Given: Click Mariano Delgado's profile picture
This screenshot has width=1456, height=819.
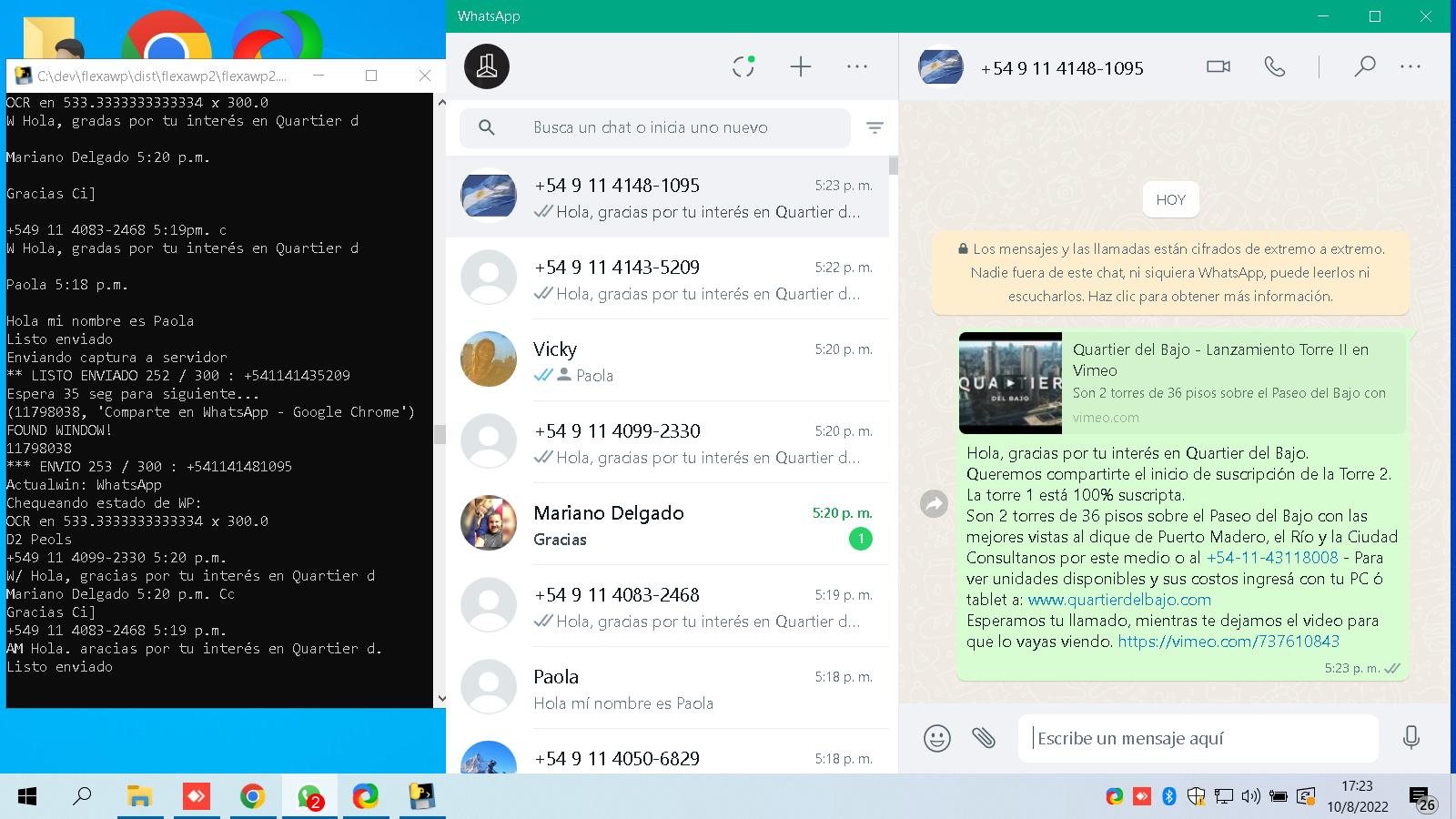Looking at the screenshot, I should [489, 523].
